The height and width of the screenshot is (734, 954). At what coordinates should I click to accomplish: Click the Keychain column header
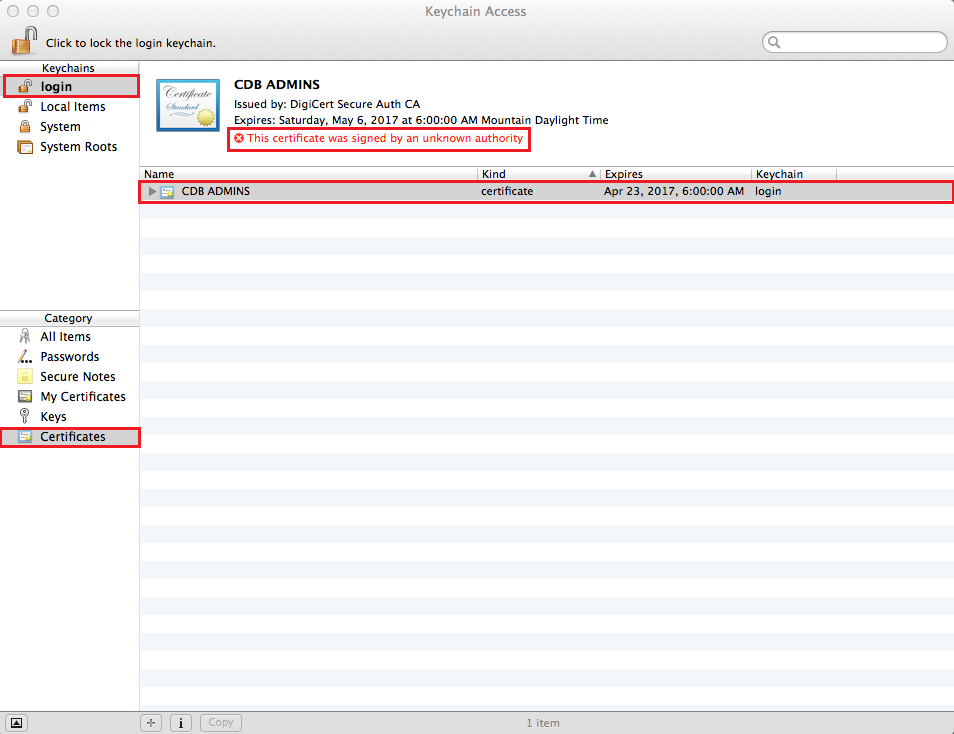(793, 174)
